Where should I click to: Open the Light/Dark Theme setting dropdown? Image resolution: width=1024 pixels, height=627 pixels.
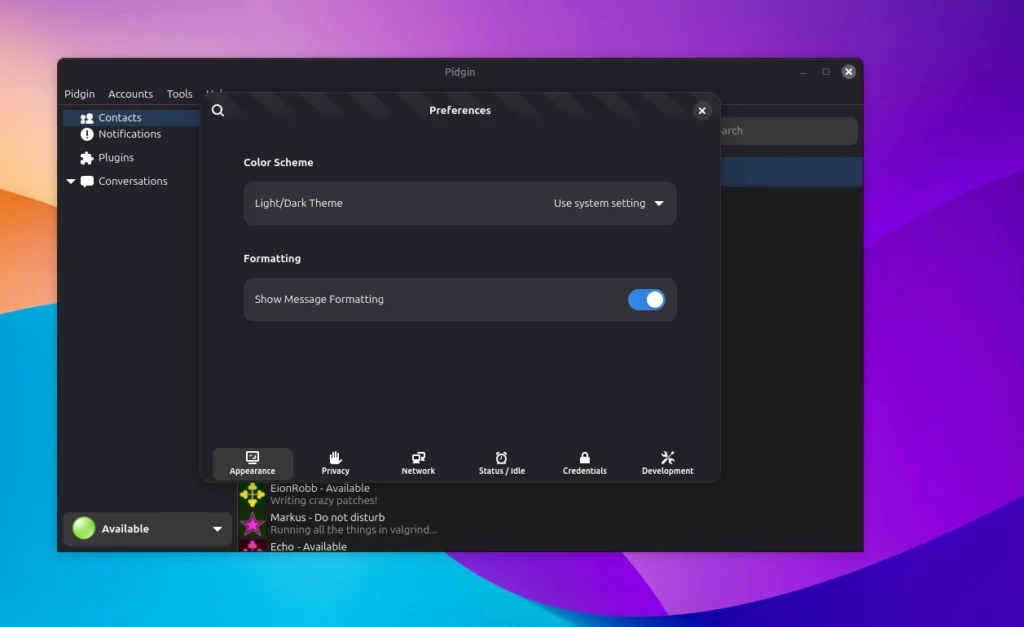pyautogui.click(x=608, y=203)
